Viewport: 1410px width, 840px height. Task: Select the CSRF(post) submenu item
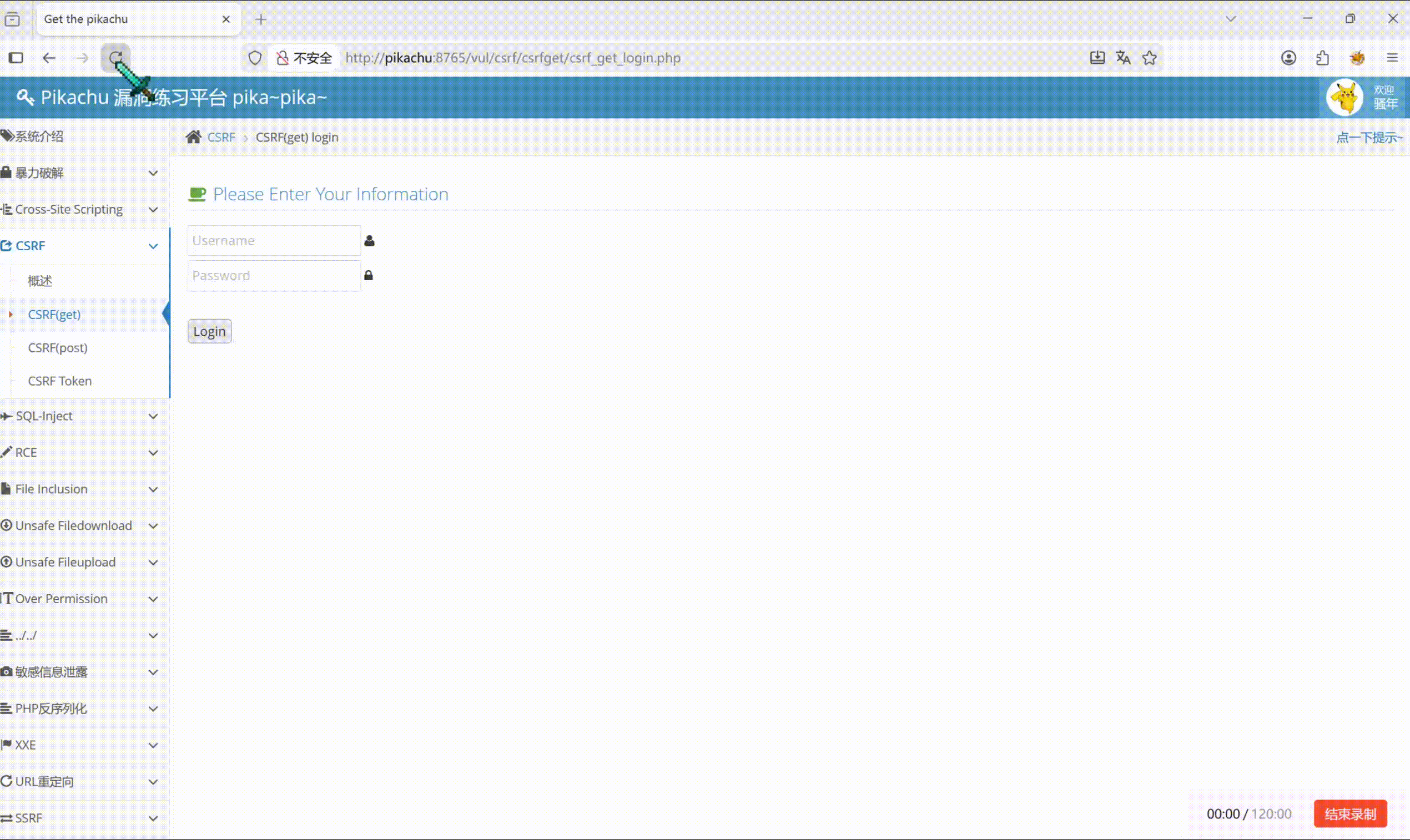point(58,347)
